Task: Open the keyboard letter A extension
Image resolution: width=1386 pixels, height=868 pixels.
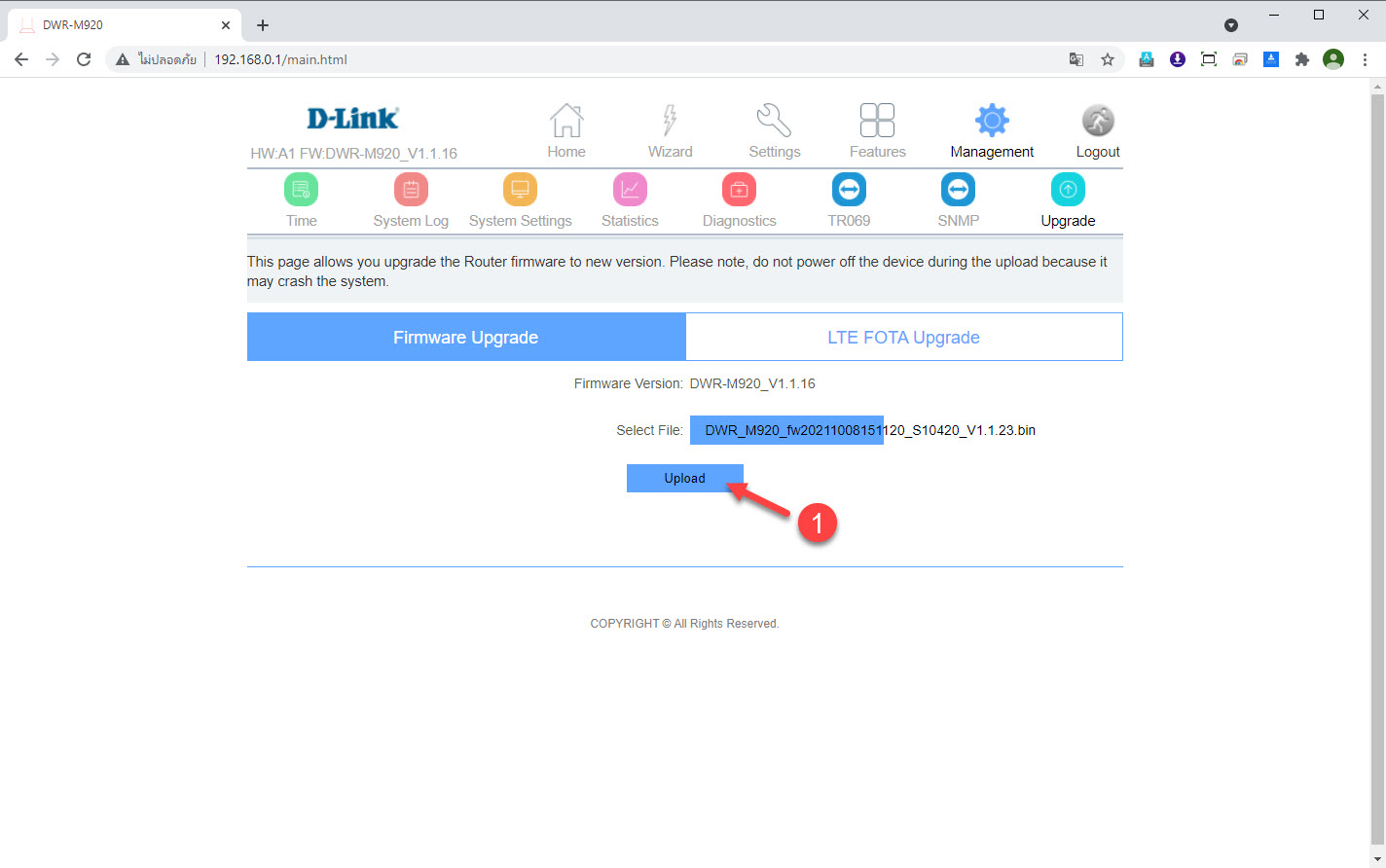Action: [x=1147, y=59]
